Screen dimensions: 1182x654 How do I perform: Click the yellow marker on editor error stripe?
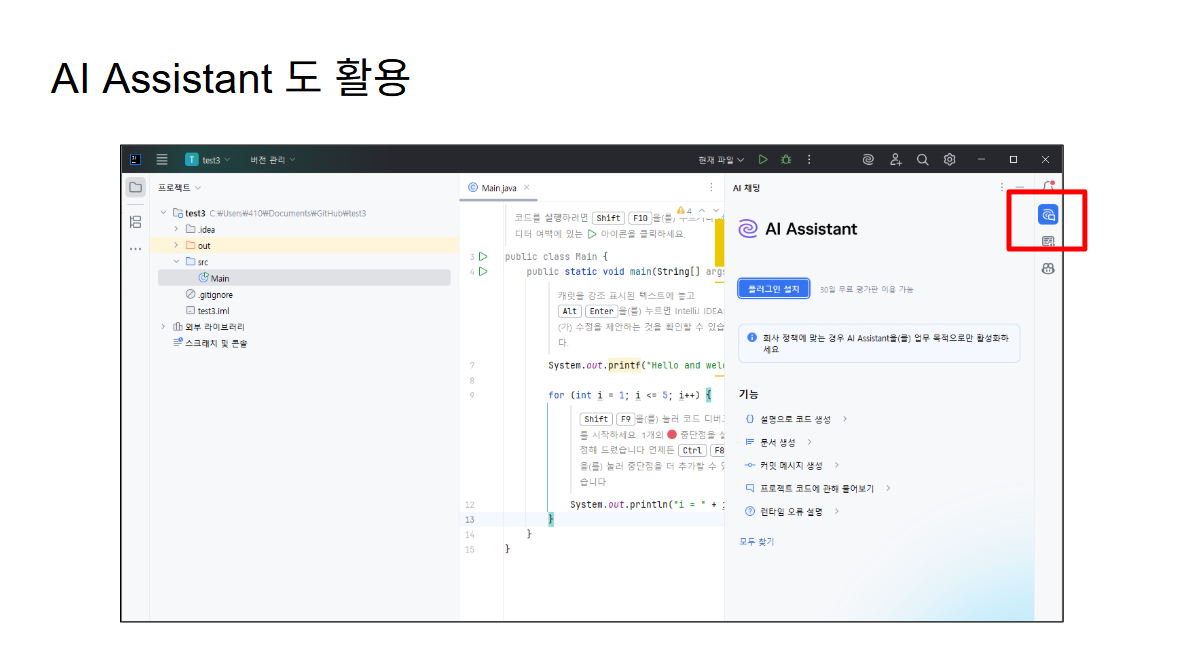tap(719, 243)
